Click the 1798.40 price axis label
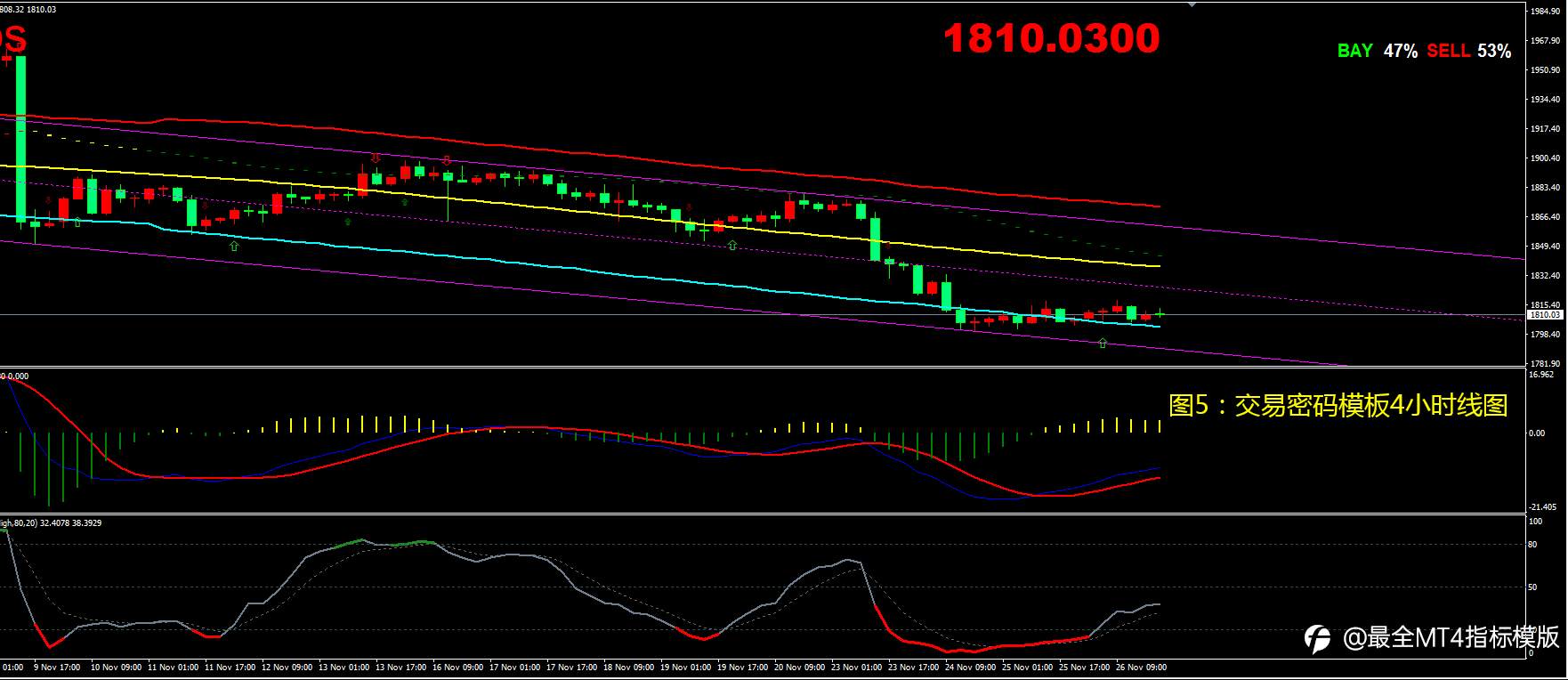The image size is (1568, 680). point(1545,335)
